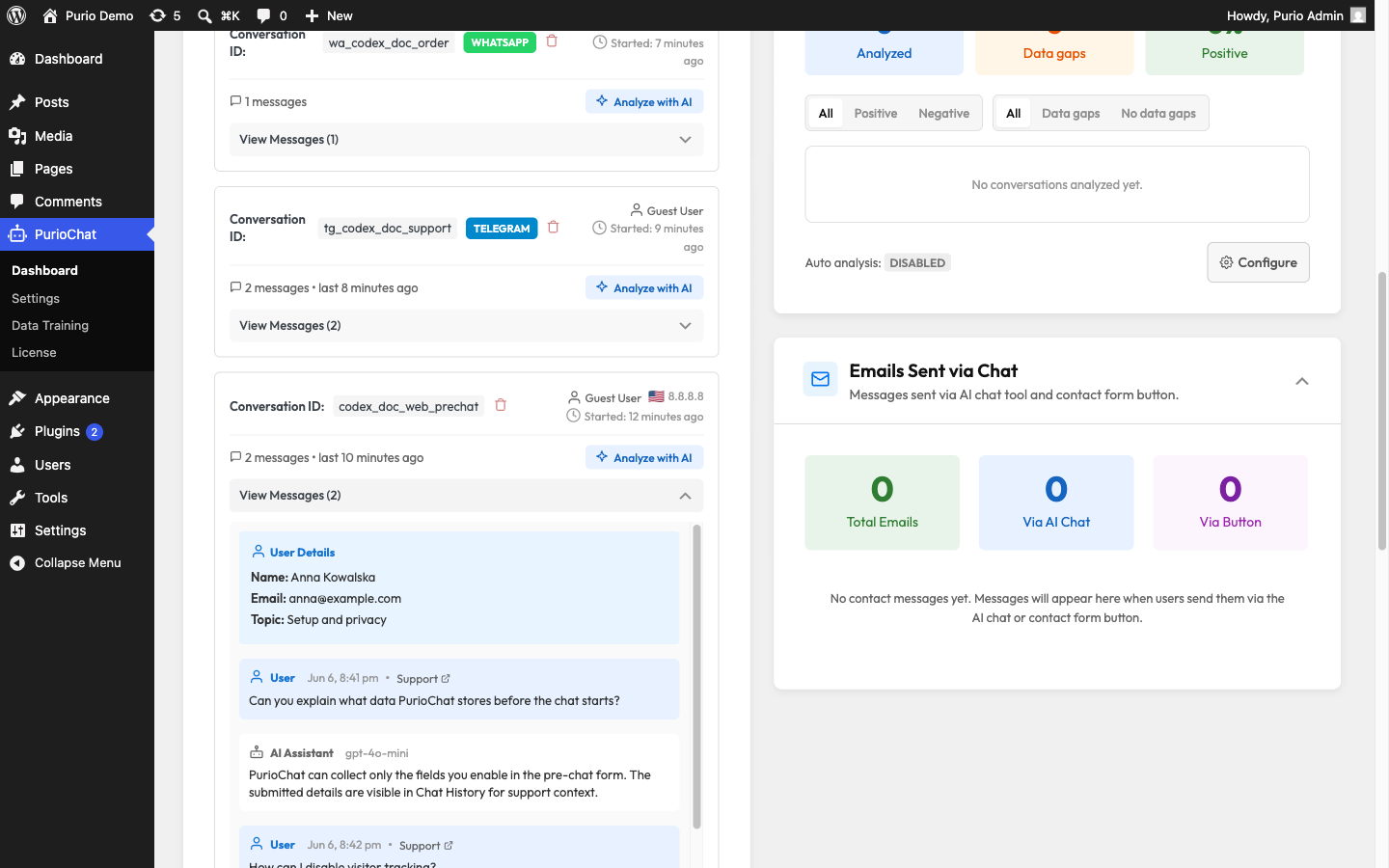This screenshot has height=868, width=1389.
Task: Click the comments bubble icon in admin bar
Action: pyautogui.click(x=263, y=15)
